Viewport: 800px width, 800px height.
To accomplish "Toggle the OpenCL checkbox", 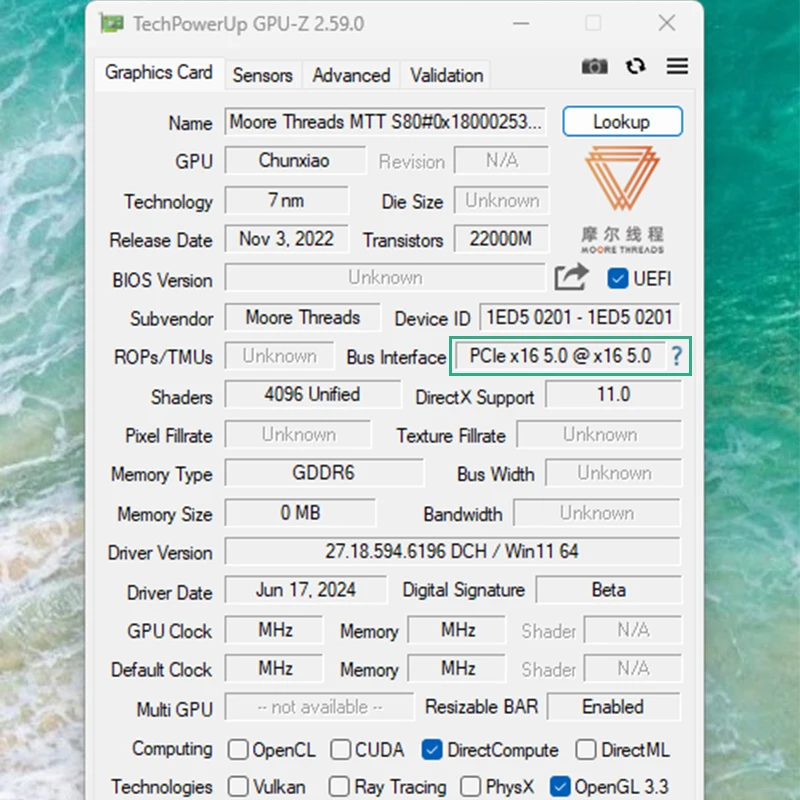I will click(238, 749).
